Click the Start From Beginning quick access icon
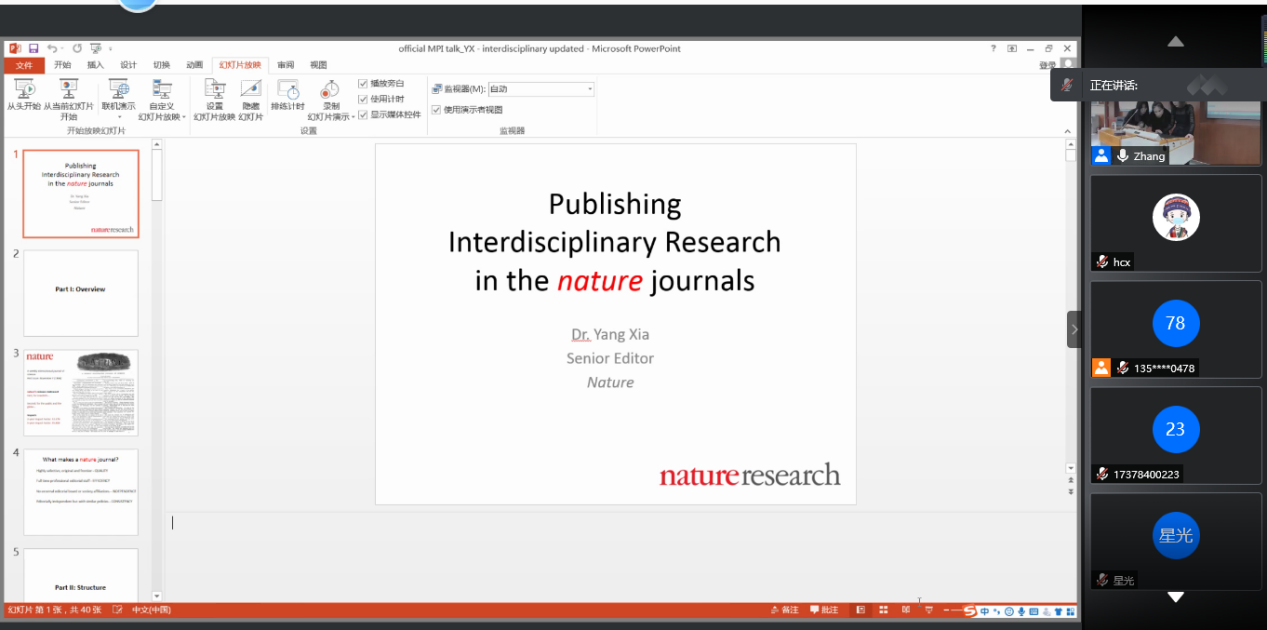 click(x=95, y=48)
